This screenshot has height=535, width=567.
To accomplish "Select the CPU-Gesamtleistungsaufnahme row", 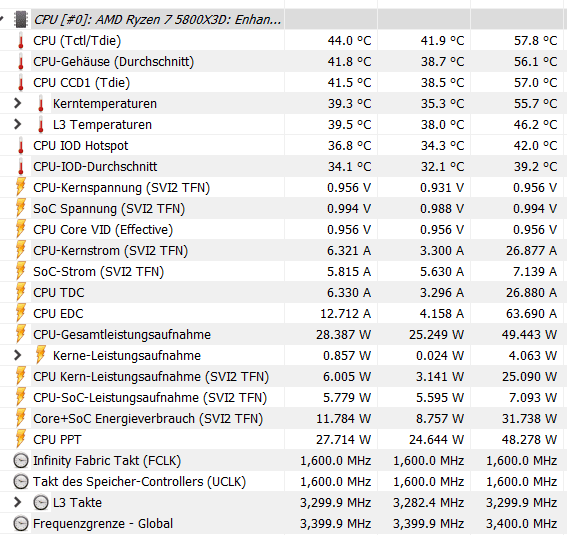I will click(x=284, y=334).
